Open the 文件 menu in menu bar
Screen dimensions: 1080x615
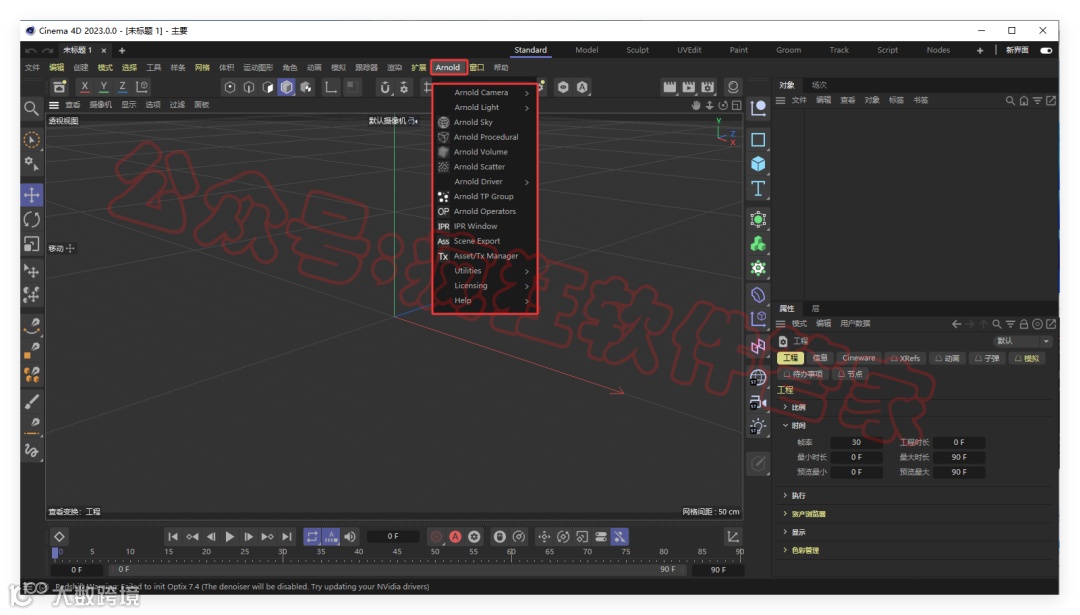tap(32, 67)
